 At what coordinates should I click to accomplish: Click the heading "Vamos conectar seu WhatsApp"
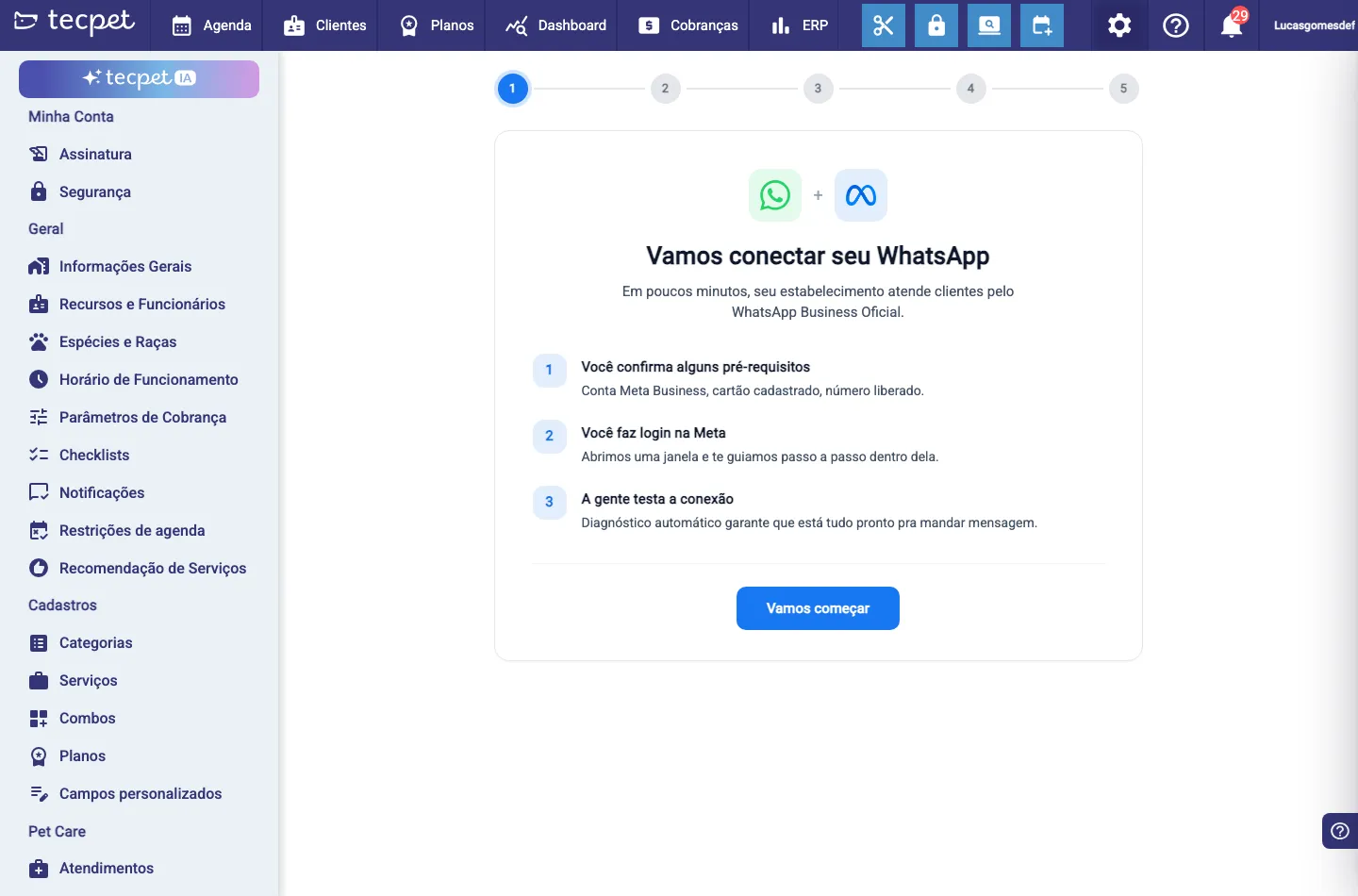pos(818,257)
